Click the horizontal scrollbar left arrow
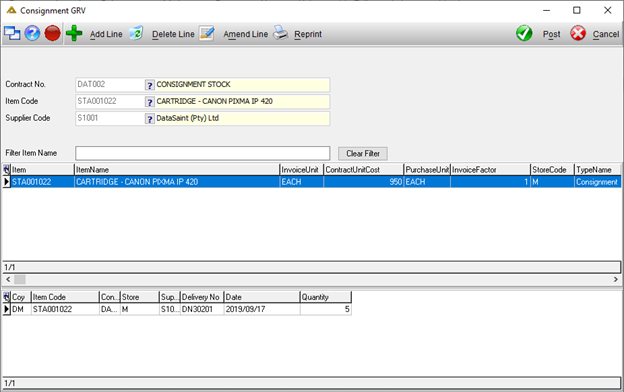Viewport: 624px width, 392px height. pyautogui.click(x=8, y=279)
